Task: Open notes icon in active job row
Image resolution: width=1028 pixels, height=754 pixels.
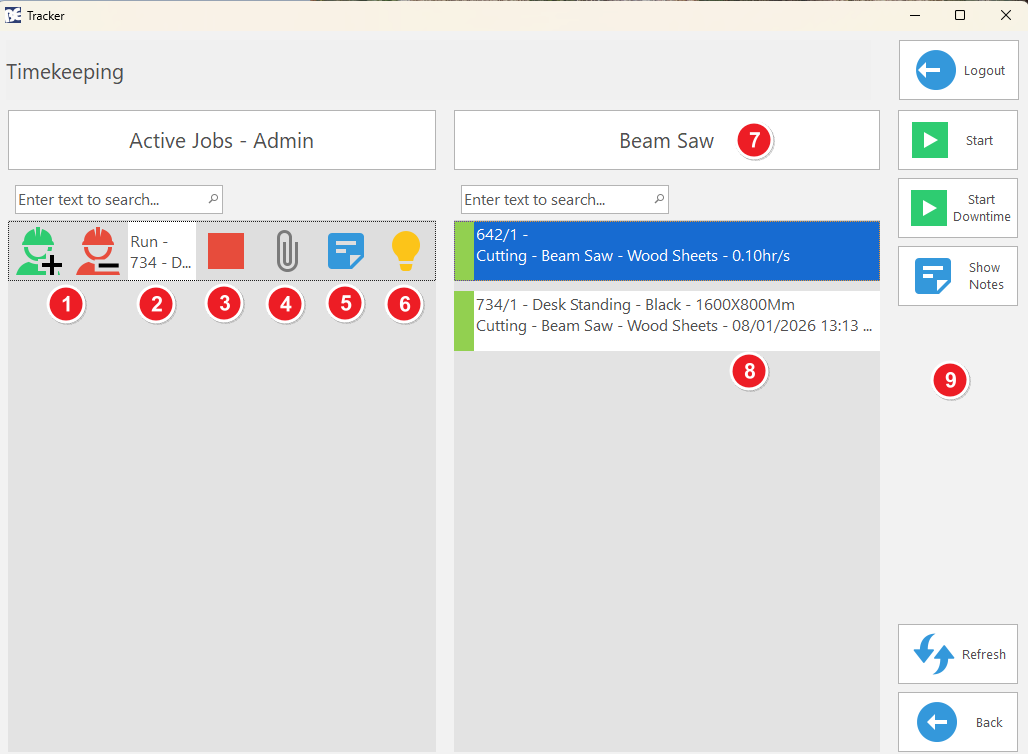Action: (346, 251)
